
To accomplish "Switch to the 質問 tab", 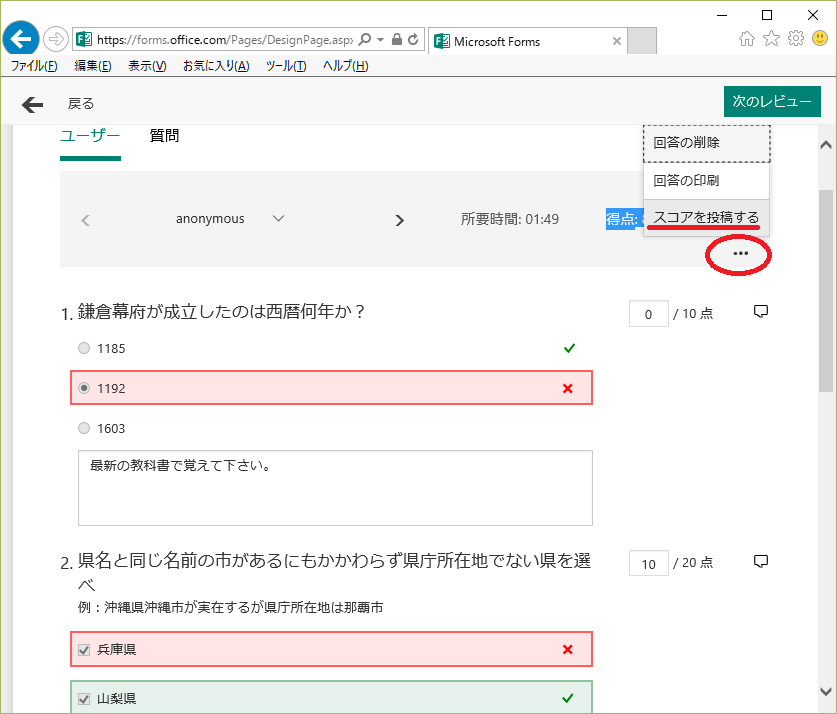I will [164, 136].
